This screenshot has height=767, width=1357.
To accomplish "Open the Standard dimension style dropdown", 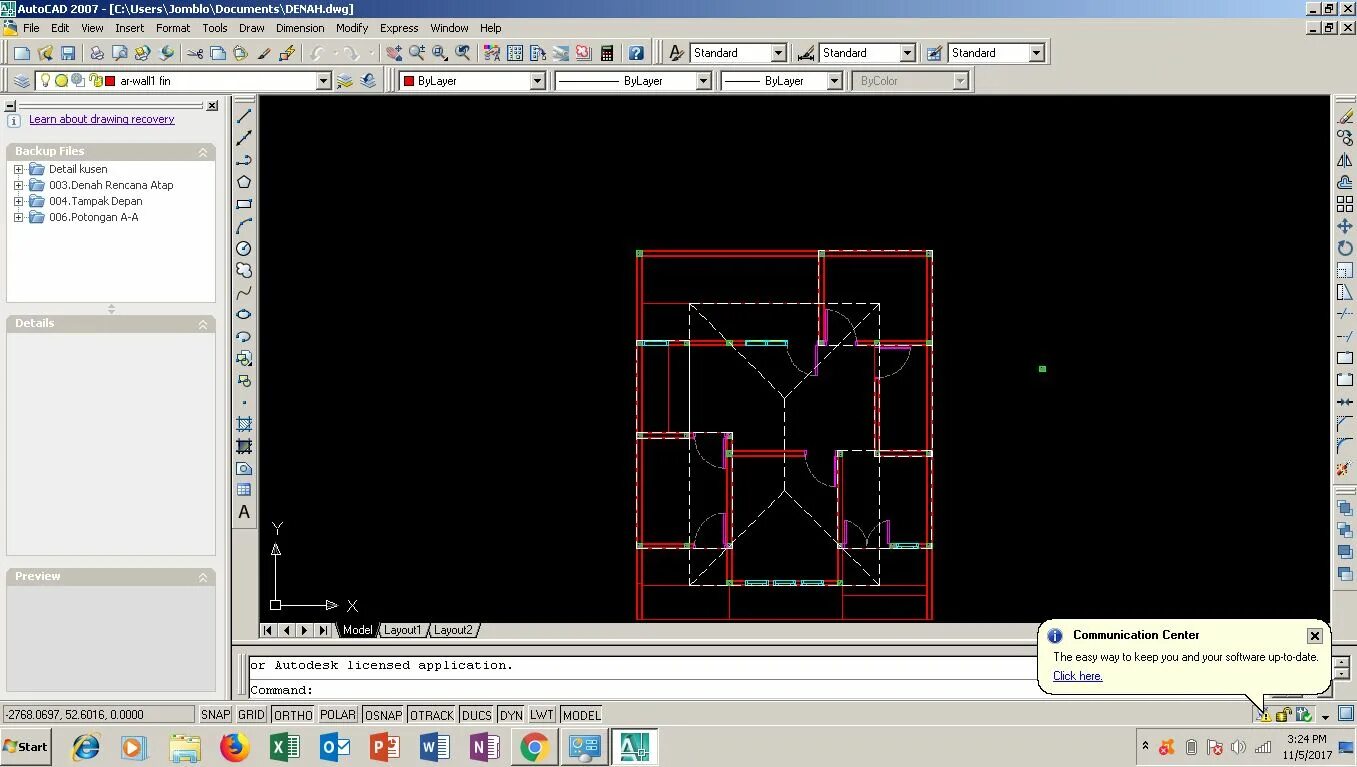I will (x=907, y=53).
